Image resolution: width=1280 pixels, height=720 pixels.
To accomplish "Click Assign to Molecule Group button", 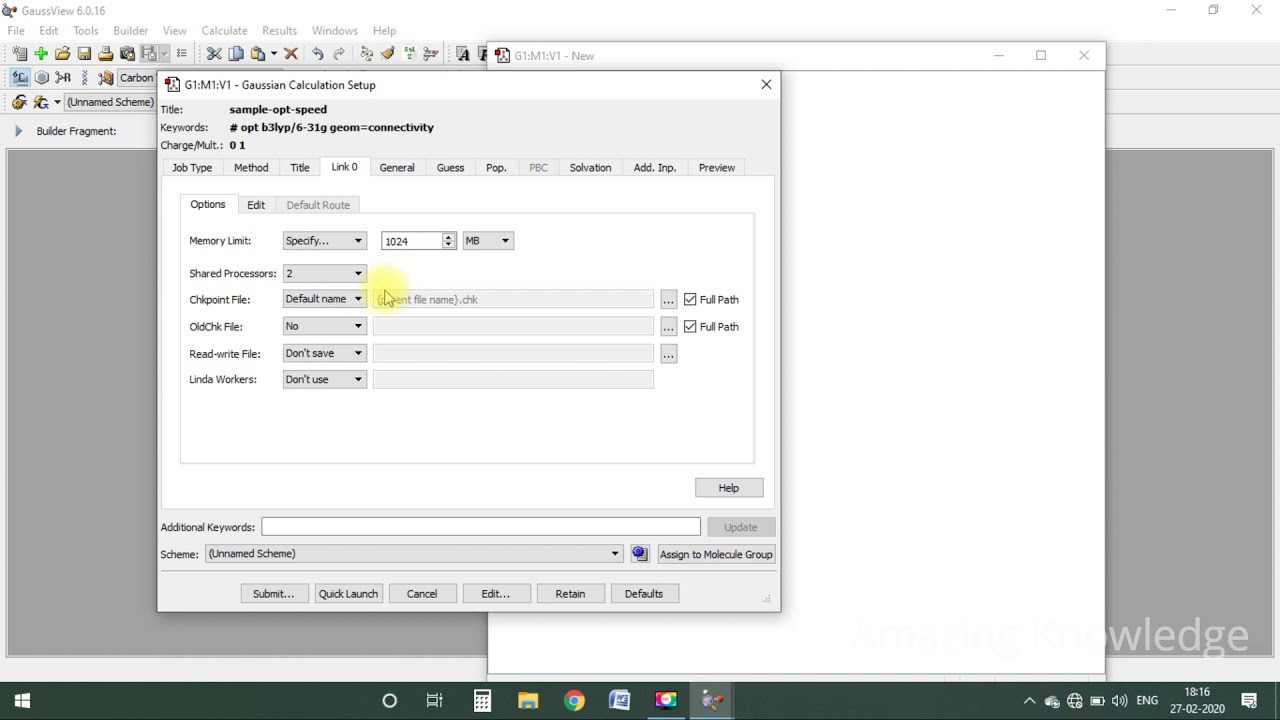I will point(716,554).
